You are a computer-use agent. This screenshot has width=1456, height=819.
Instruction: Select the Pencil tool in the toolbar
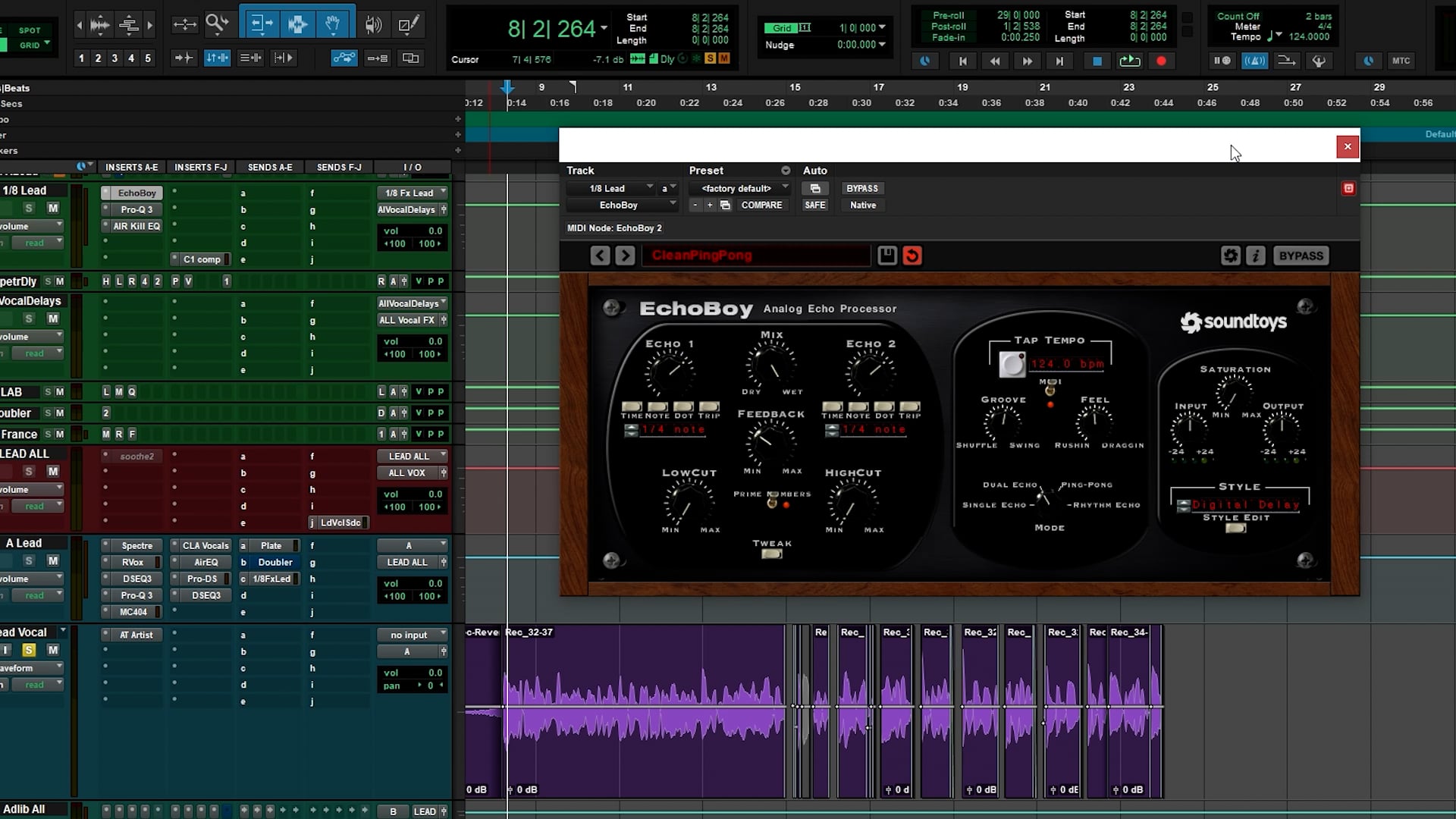click(407, 24)
